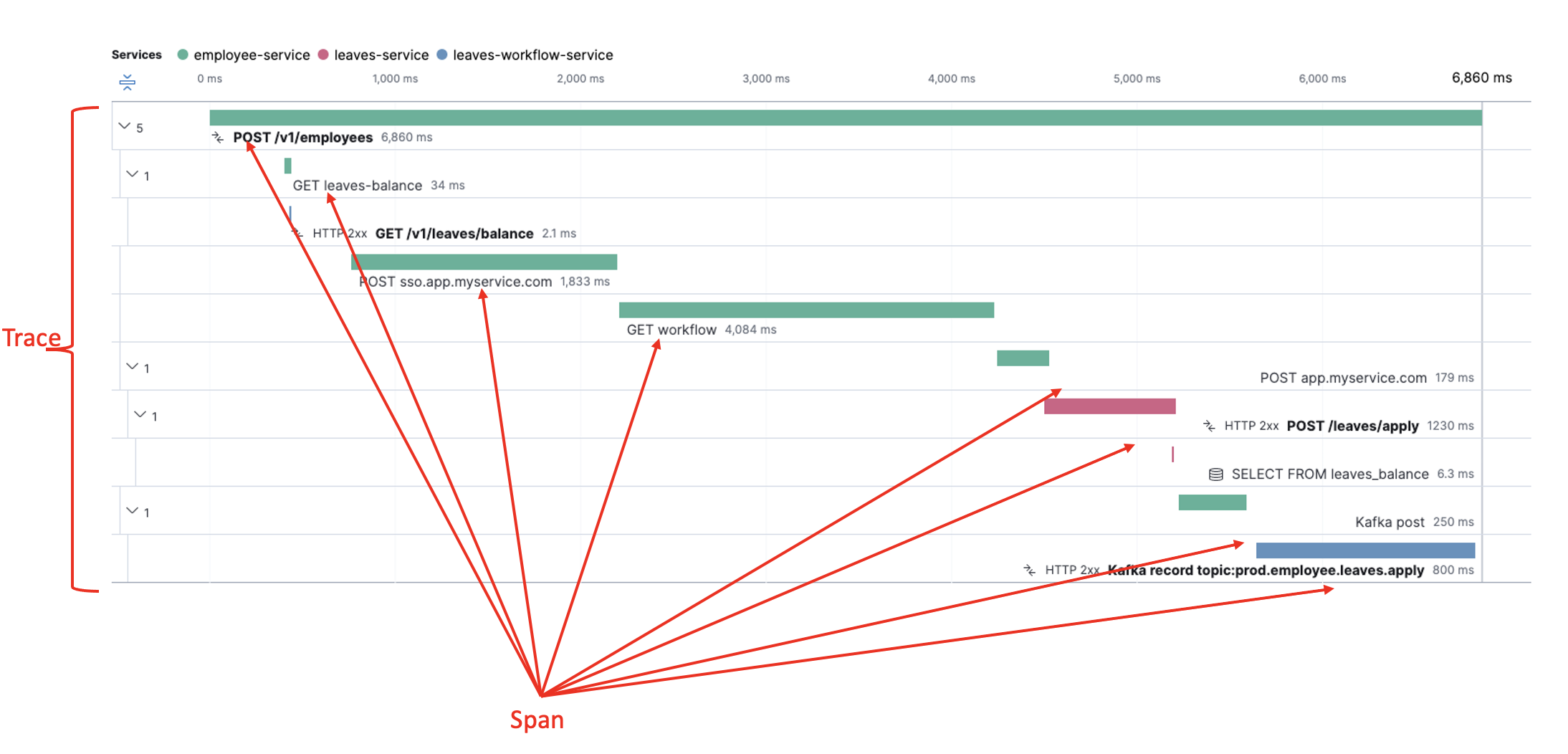This screenshot has height=754, width=1568.
Task: Select the POST /v1/employees 6,860 ms bar
Action: 846,118
